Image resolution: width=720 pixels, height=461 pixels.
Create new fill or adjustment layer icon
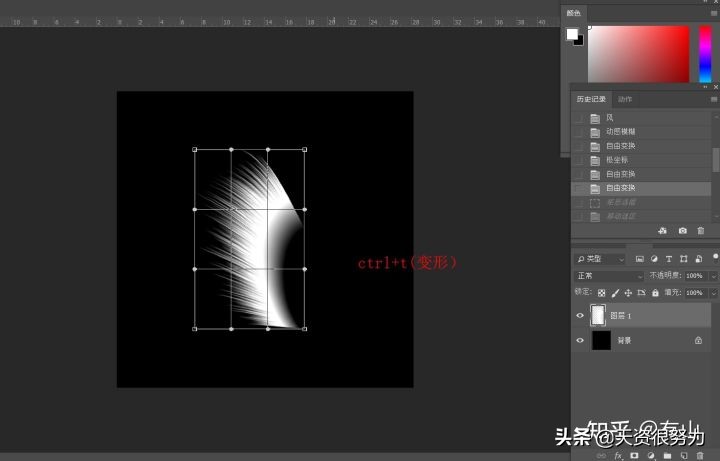click(651, 455)
